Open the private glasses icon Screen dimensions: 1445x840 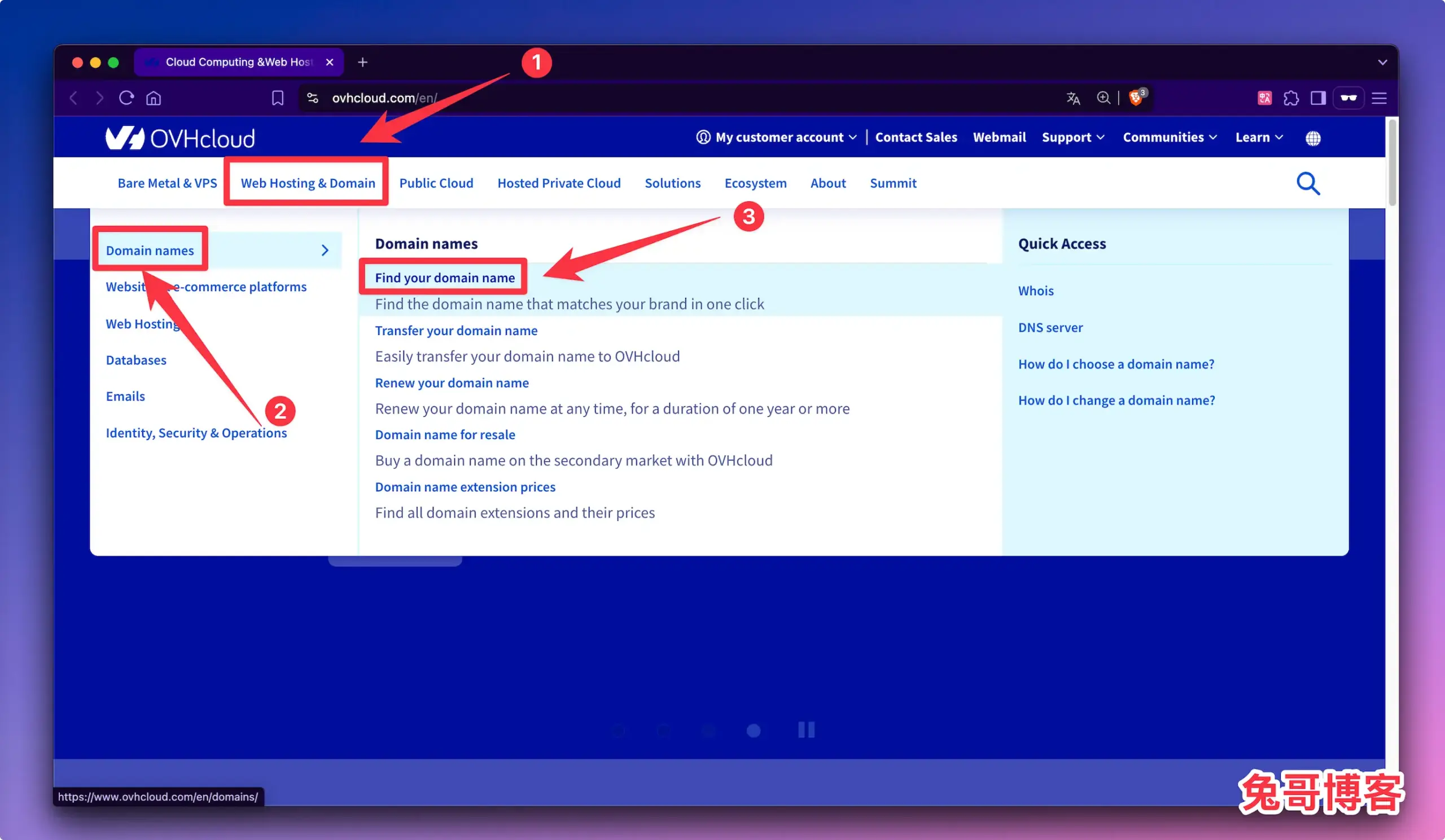click(1348, 98)
